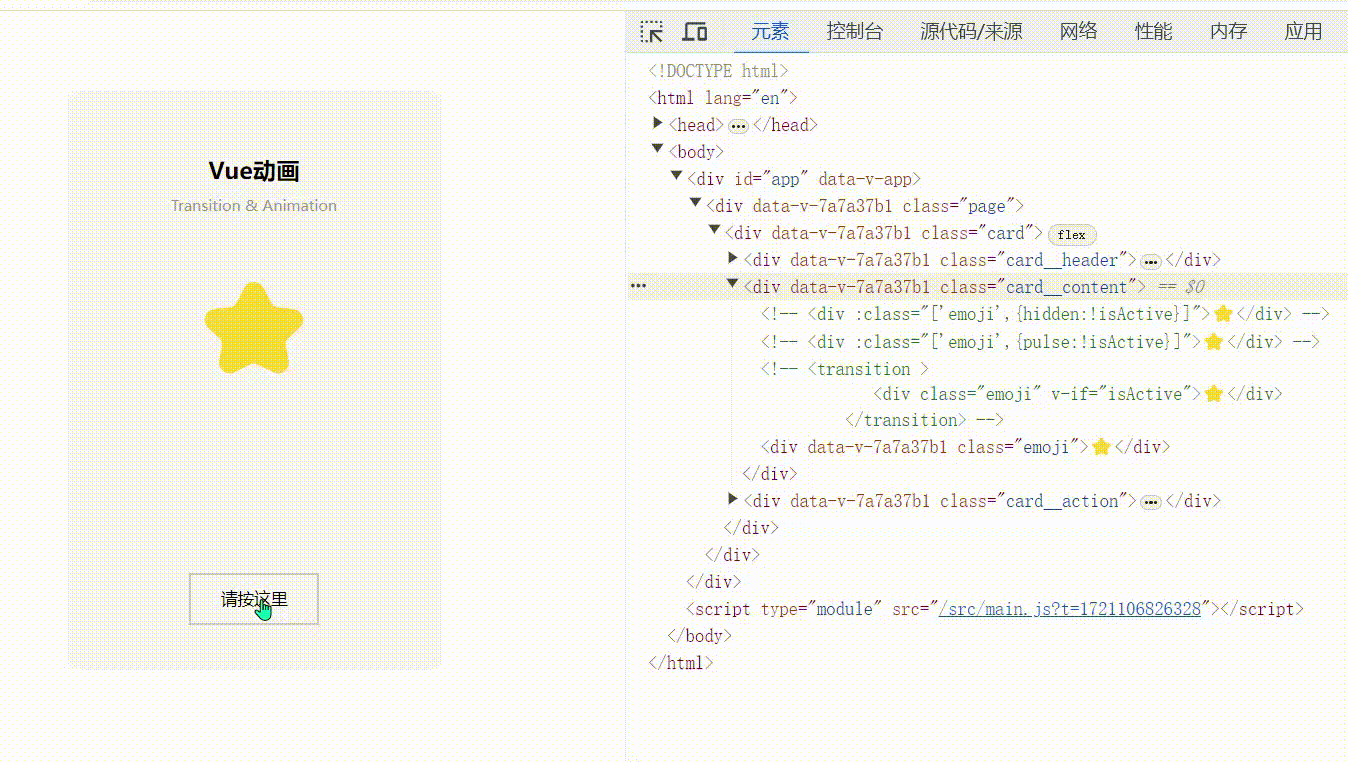Collapse the body node arrow
The image size is (1348, 762).
point(657,150)
